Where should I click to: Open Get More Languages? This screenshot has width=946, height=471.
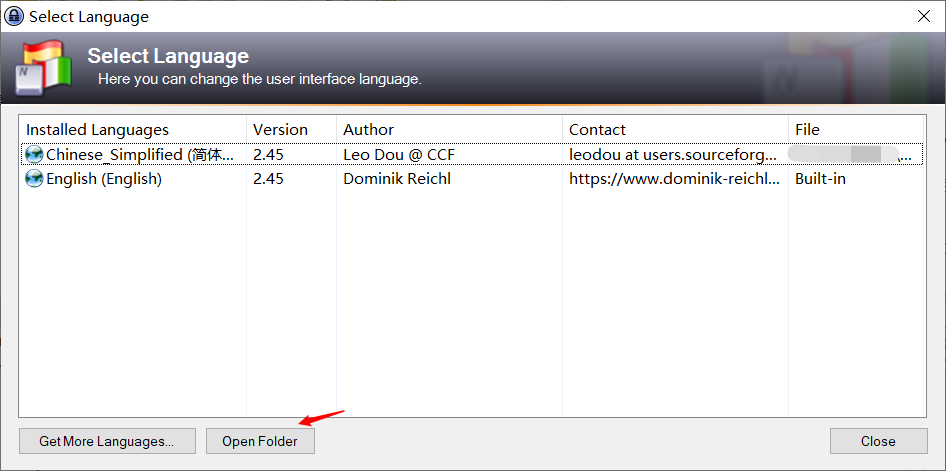coord(107,441)
